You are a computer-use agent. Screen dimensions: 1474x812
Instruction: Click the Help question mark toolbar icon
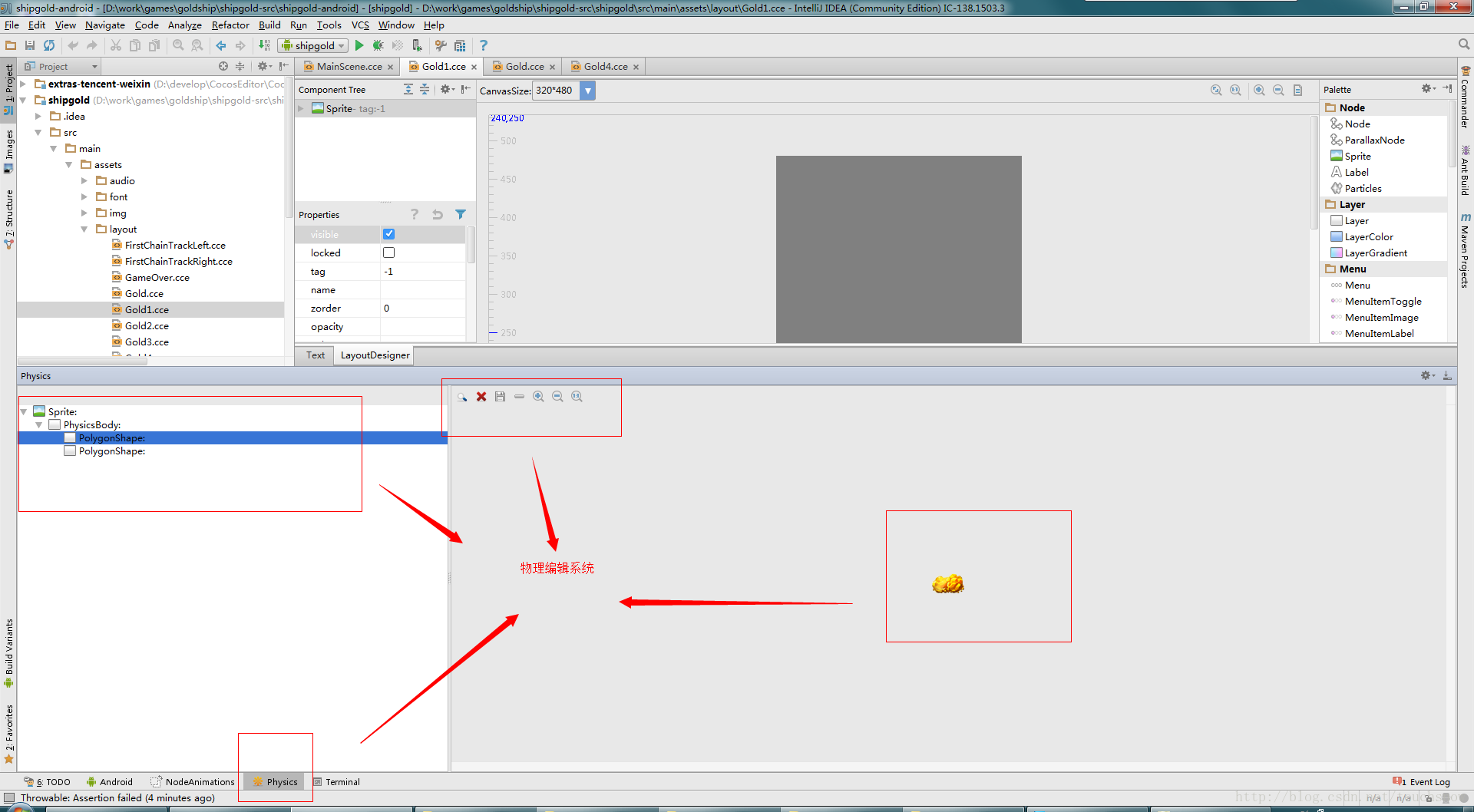tap(483, 46)
